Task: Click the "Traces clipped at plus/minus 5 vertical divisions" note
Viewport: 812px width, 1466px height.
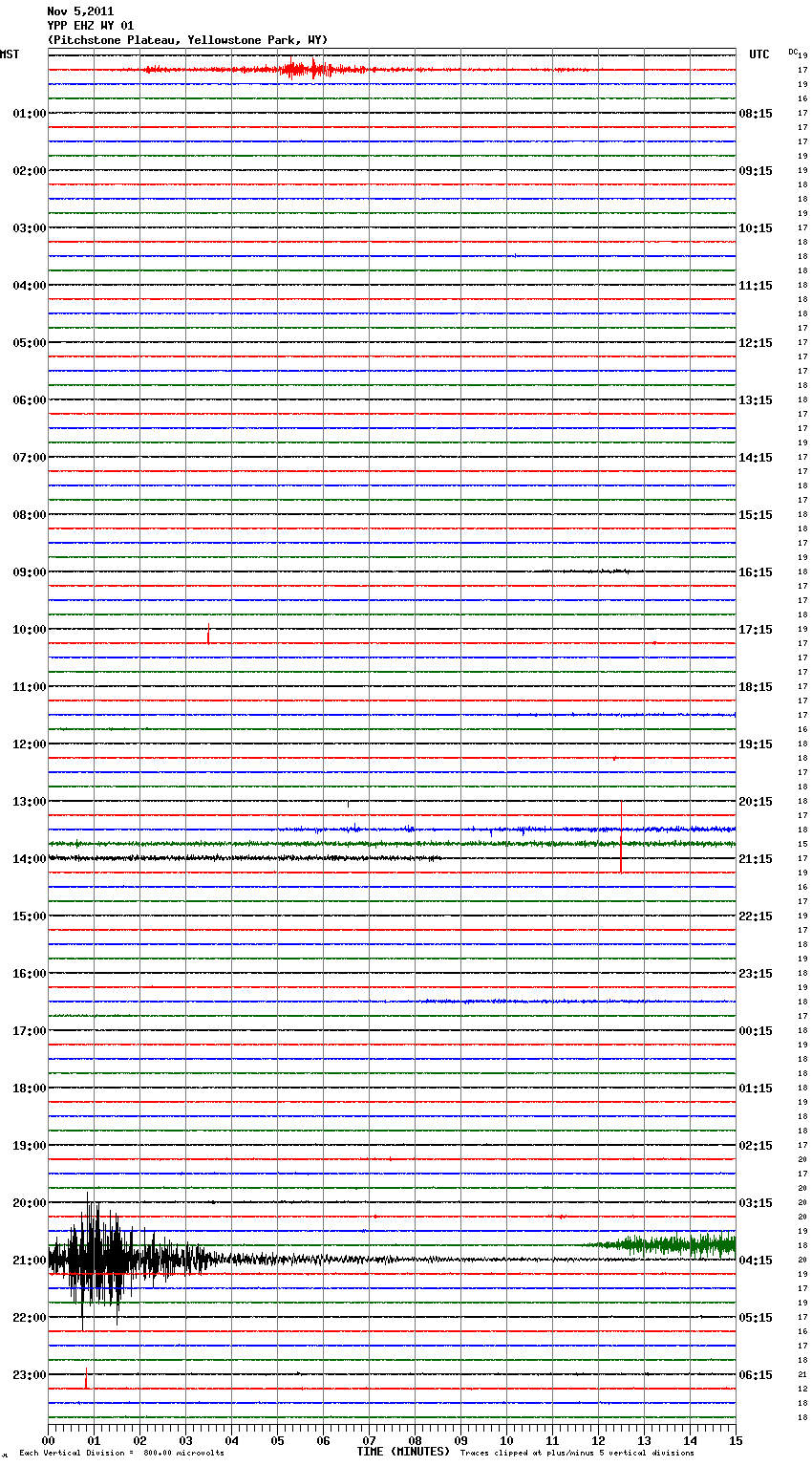Action: (577, 1454)
